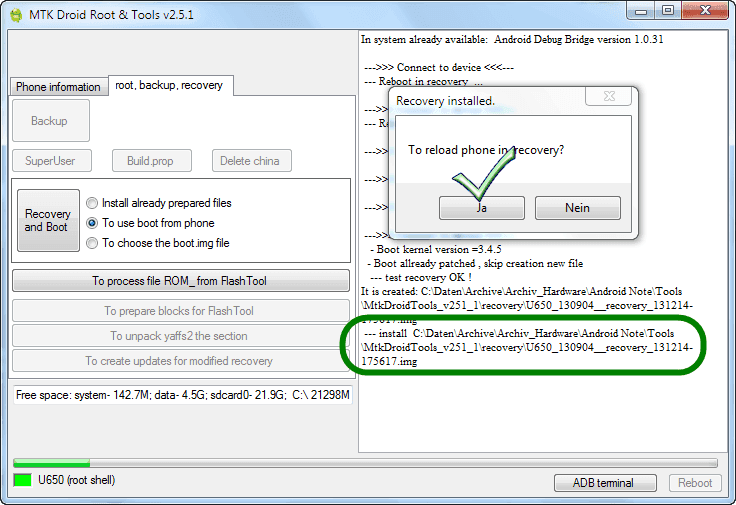Click the 'Reboot in recovery' log line

tap(423, 81)
